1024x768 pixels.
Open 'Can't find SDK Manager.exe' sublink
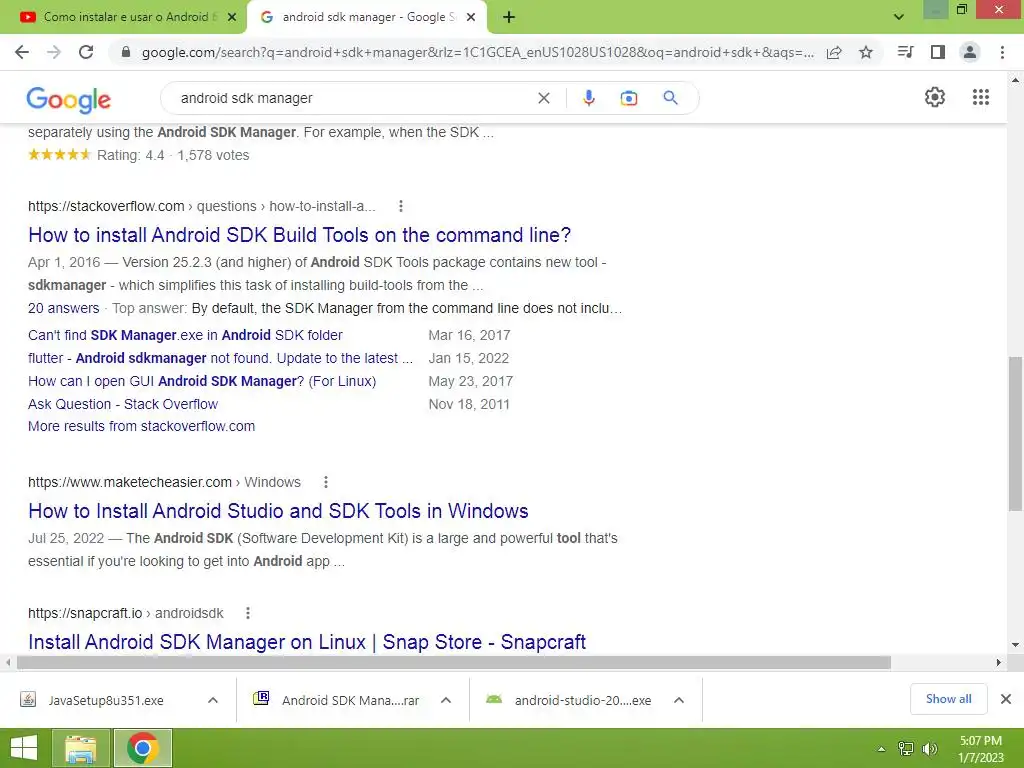pos(185,335)
